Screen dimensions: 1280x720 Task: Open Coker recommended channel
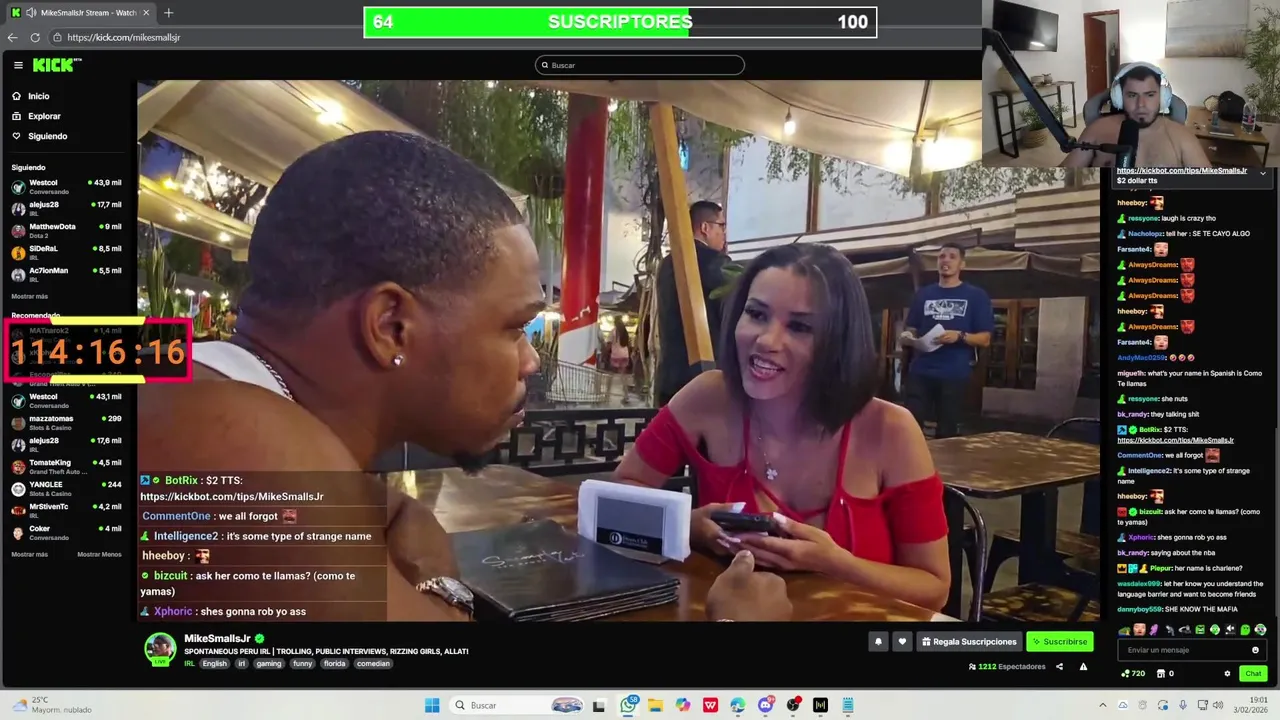[66, 532]
